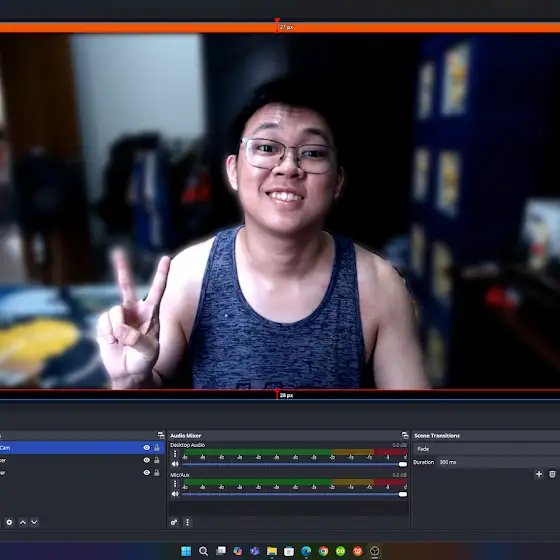Undock the Audio Mixer panel
Image resolution: width=560 pixels, height=560 pixels.
pos(405,435)
